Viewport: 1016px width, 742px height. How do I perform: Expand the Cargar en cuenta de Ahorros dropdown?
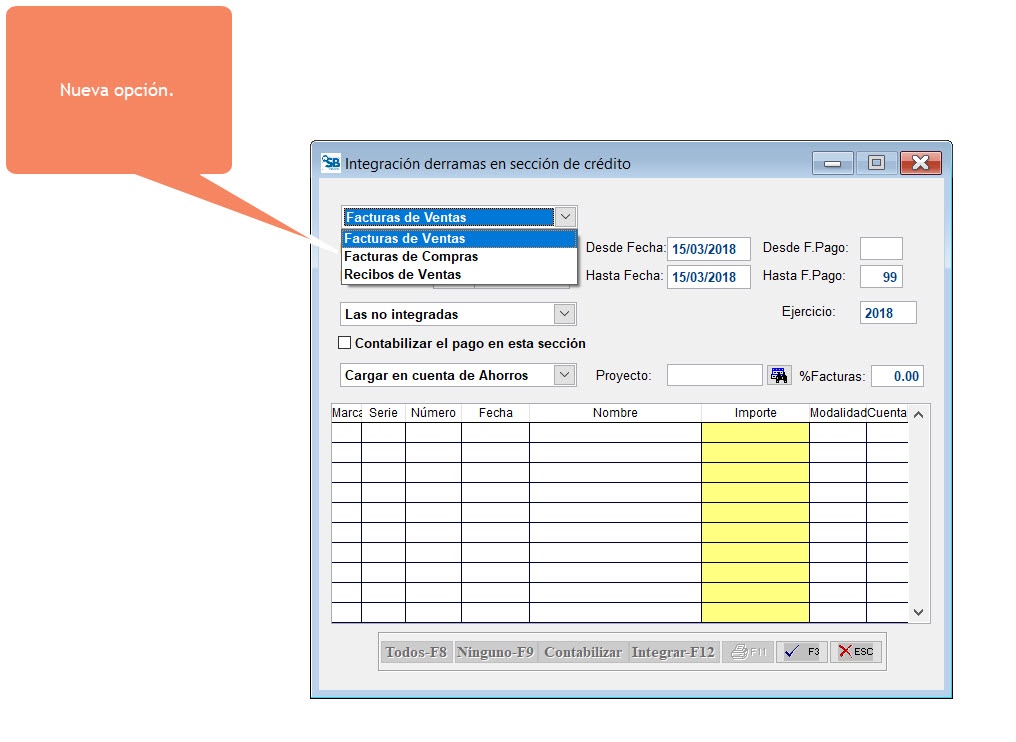tap(565, 375)
